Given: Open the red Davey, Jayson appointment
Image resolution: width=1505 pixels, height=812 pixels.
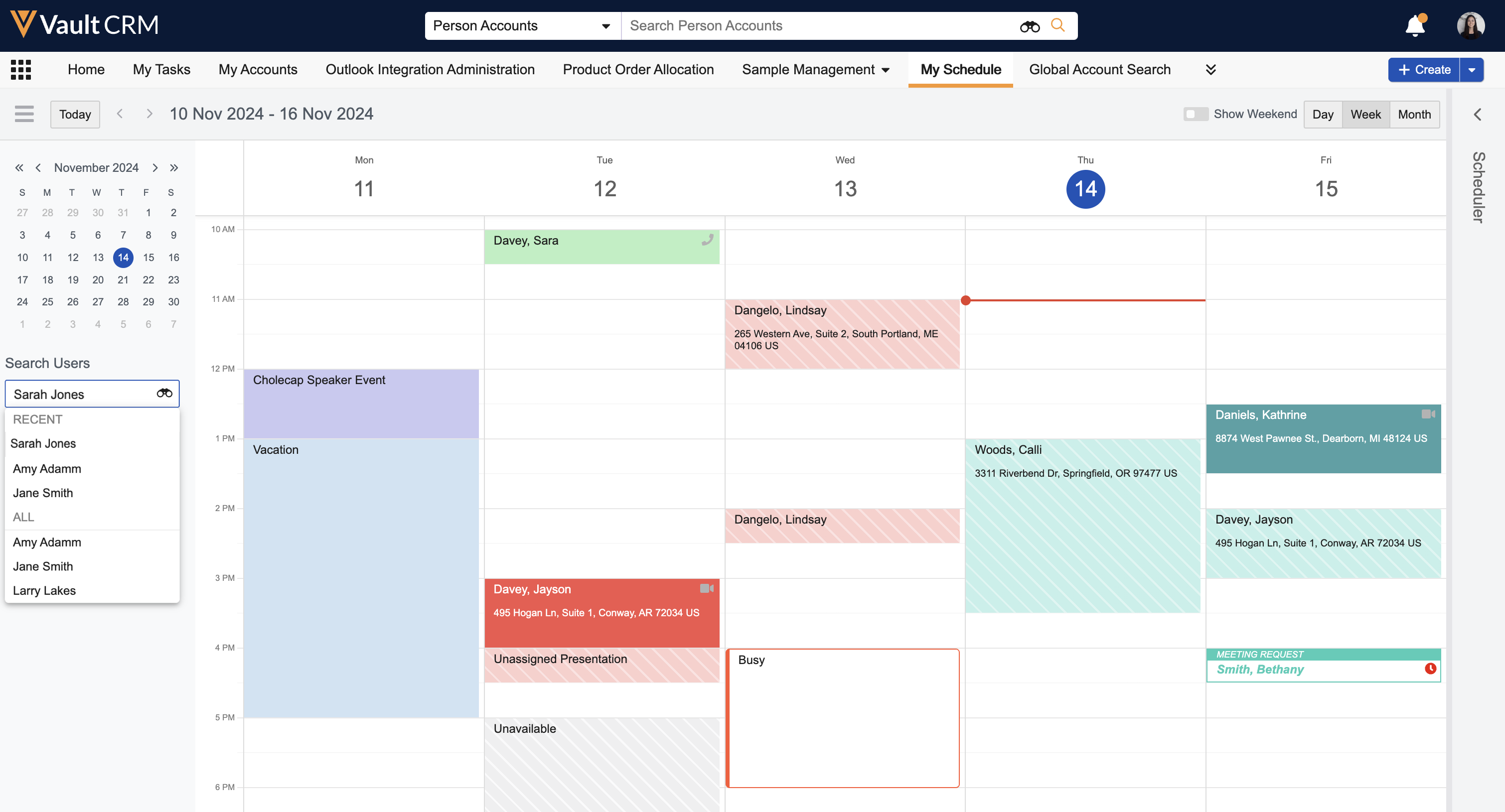Looking at the screenshot, I should (x=601, y=612).
